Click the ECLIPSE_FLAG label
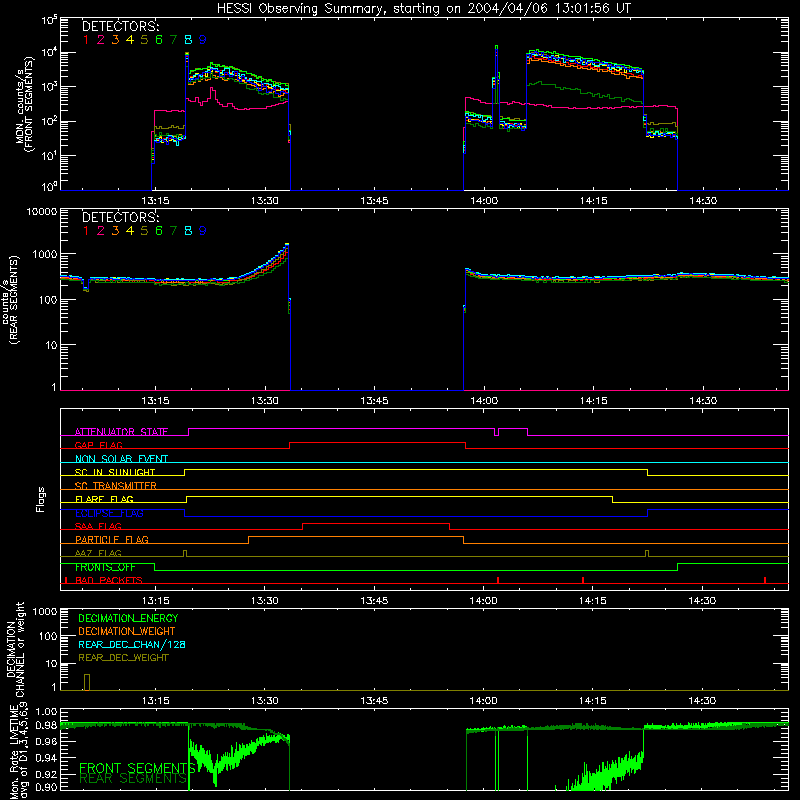Image resolution: width=800 pixels, height=800 pixels. coord(109,513)
